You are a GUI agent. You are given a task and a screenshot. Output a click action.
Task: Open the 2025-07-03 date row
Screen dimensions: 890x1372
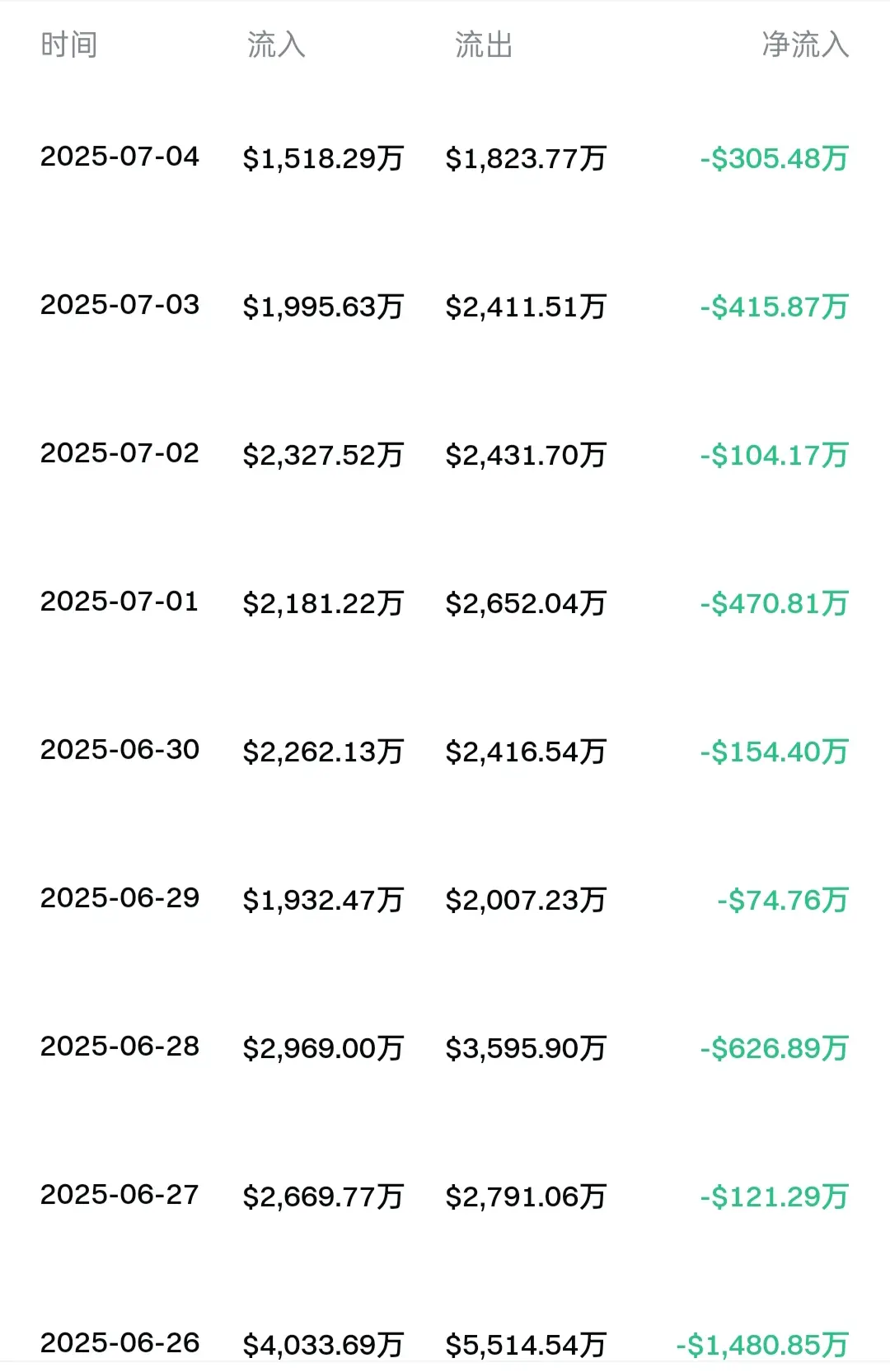(x=445, y=306)
